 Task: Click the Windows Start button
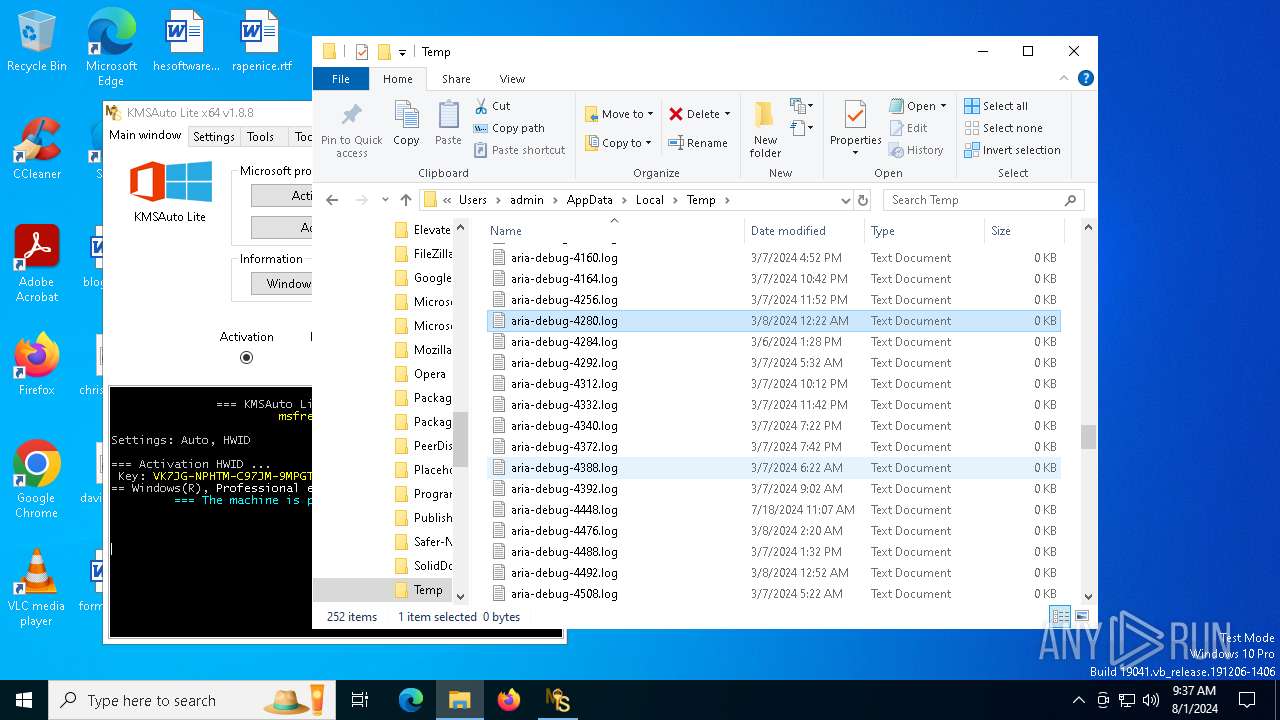[24, 700]
